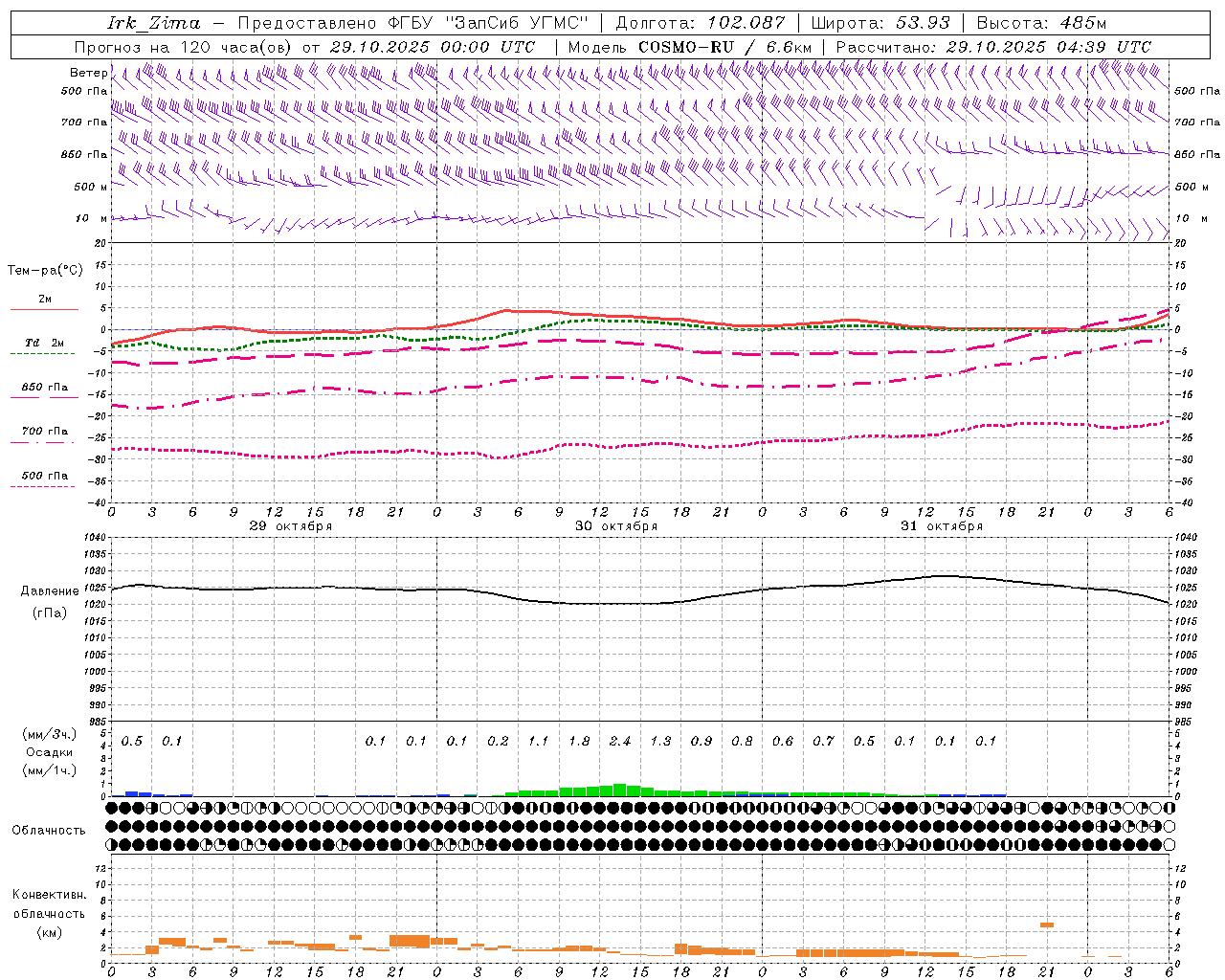Click the precipitation value 0.6

pos(783,741)
